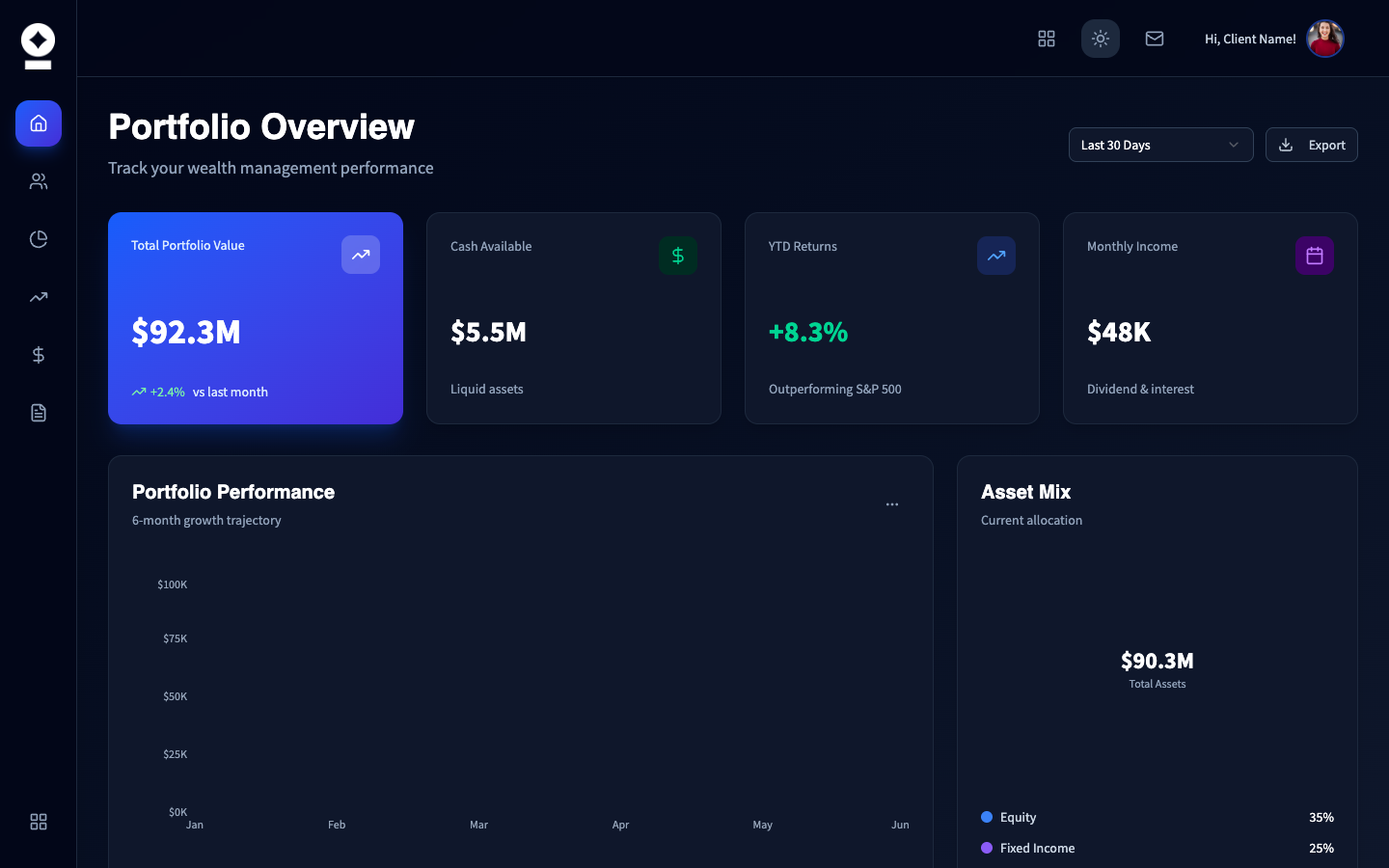Toggle the YTD Returns trend indicator
The width and height of the screenshot is (1389, 868).
click(996, 256)
